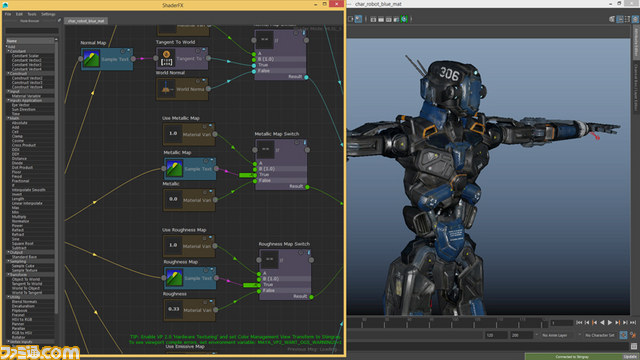Click the Roughness Map Sample Texture thumbnail icon
Screen dimensions: 640x360
[174, 278]
